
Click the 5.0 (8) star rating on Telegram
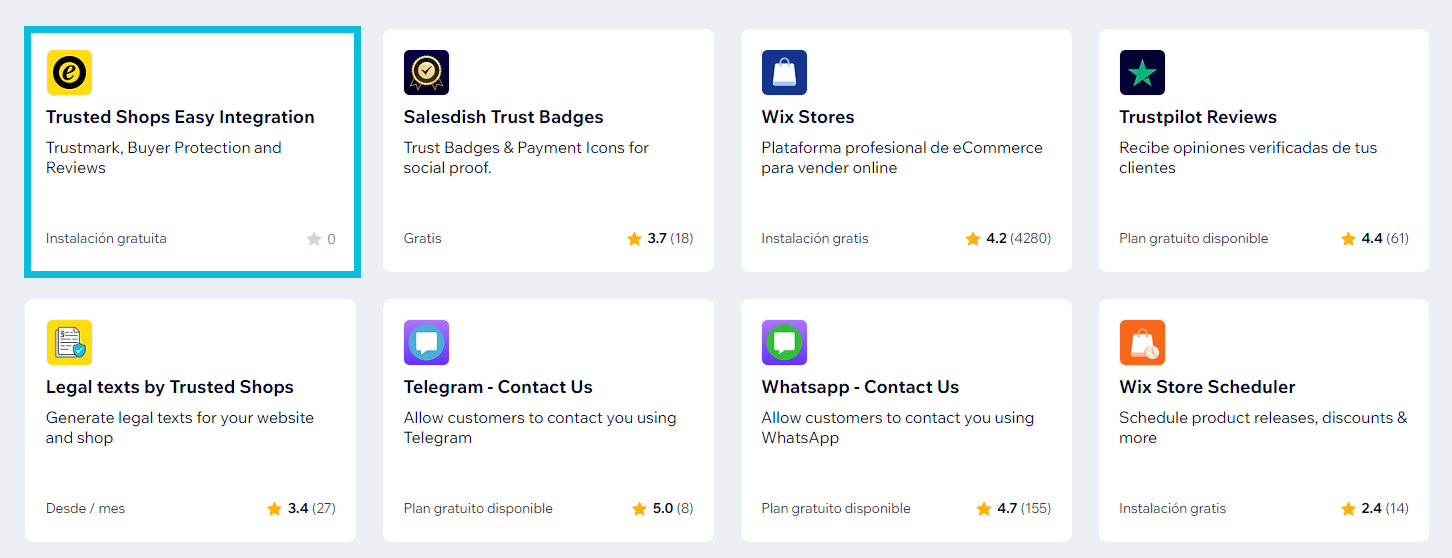[663, 508]
